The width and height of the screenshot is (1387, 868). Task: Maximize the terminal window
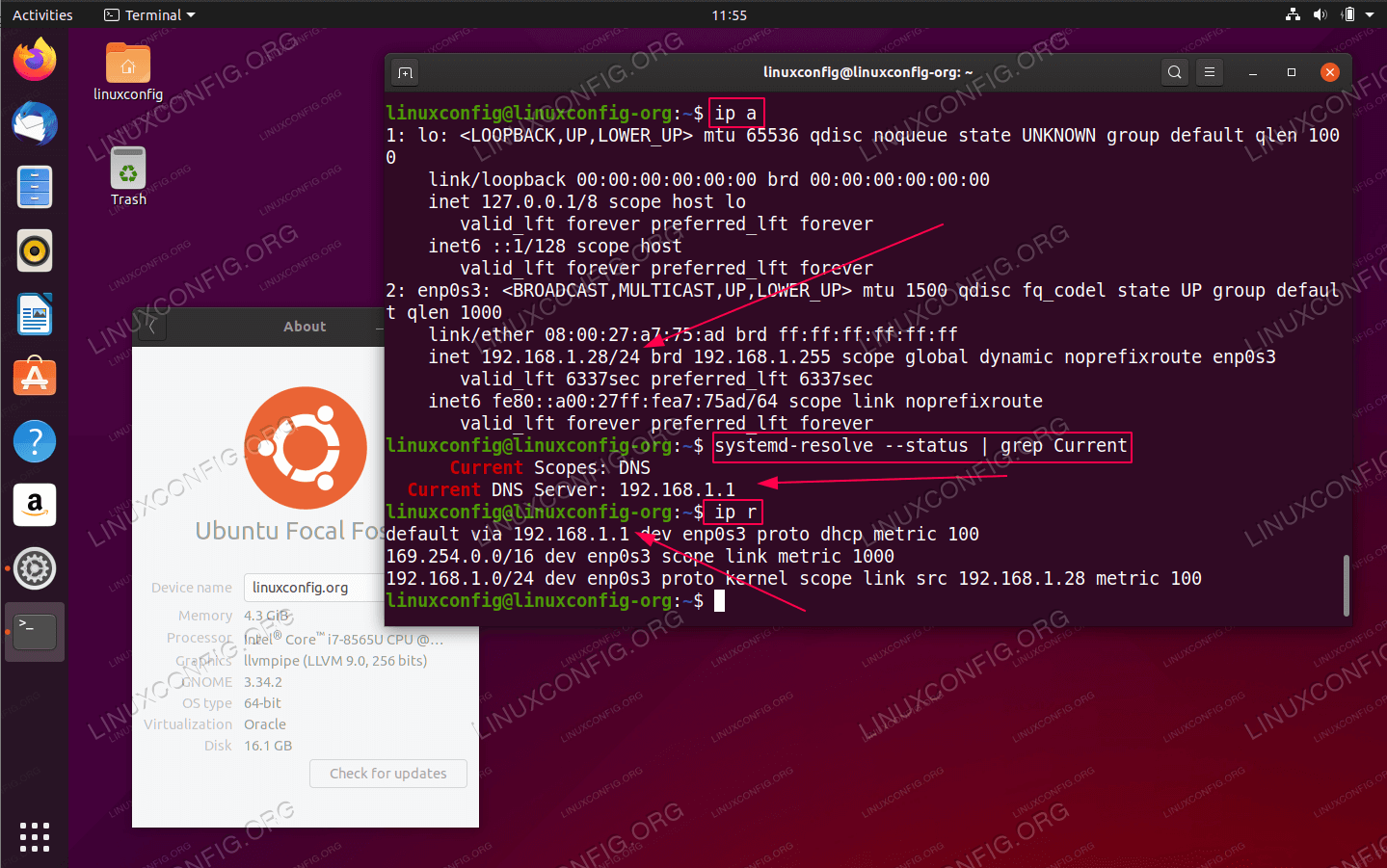point(1292,72)
